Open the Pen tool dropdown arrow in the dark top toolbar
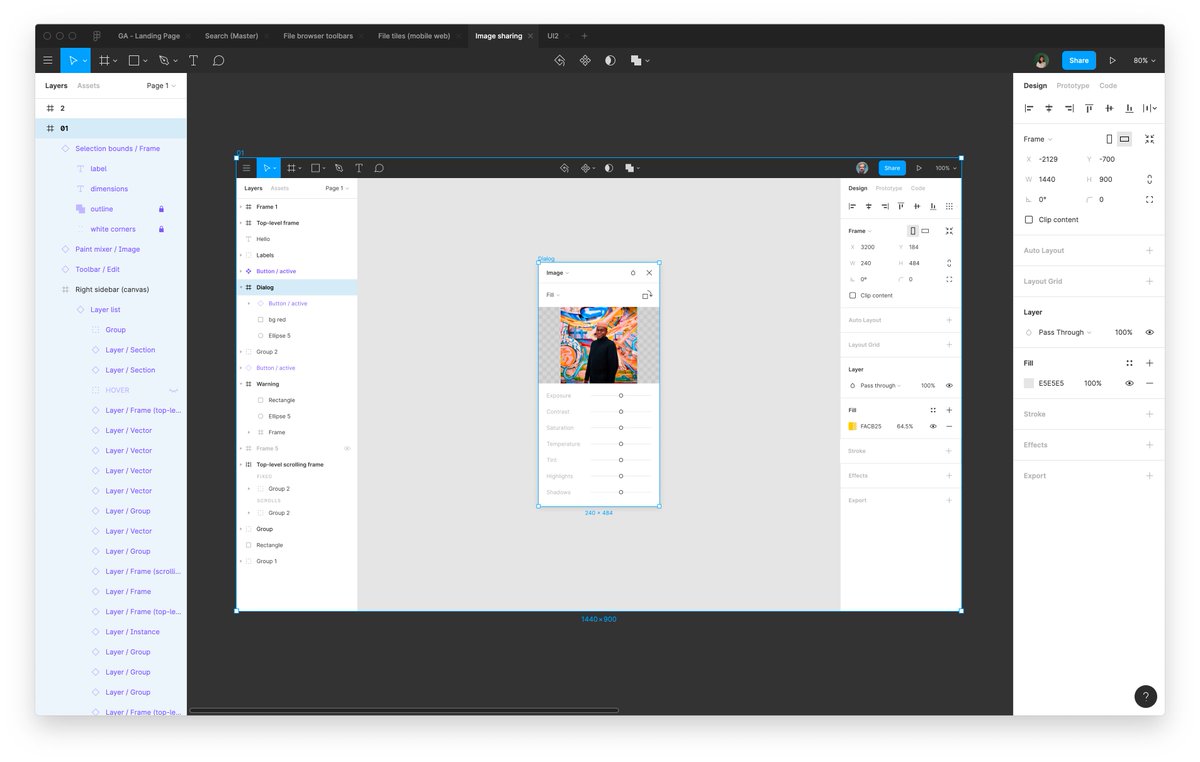Viewport: 1200px width, 762px height. tap(175, 61)
